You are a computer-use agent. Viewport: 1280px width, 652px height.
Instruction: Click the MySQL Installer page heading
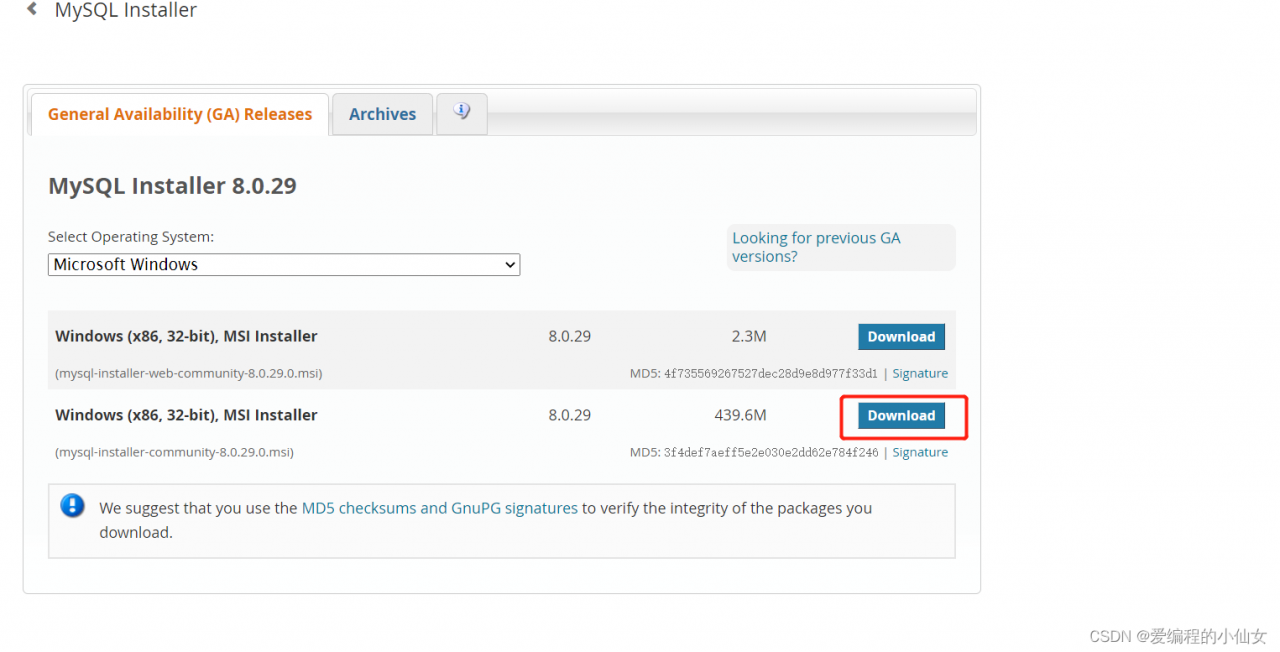(126, 10)
